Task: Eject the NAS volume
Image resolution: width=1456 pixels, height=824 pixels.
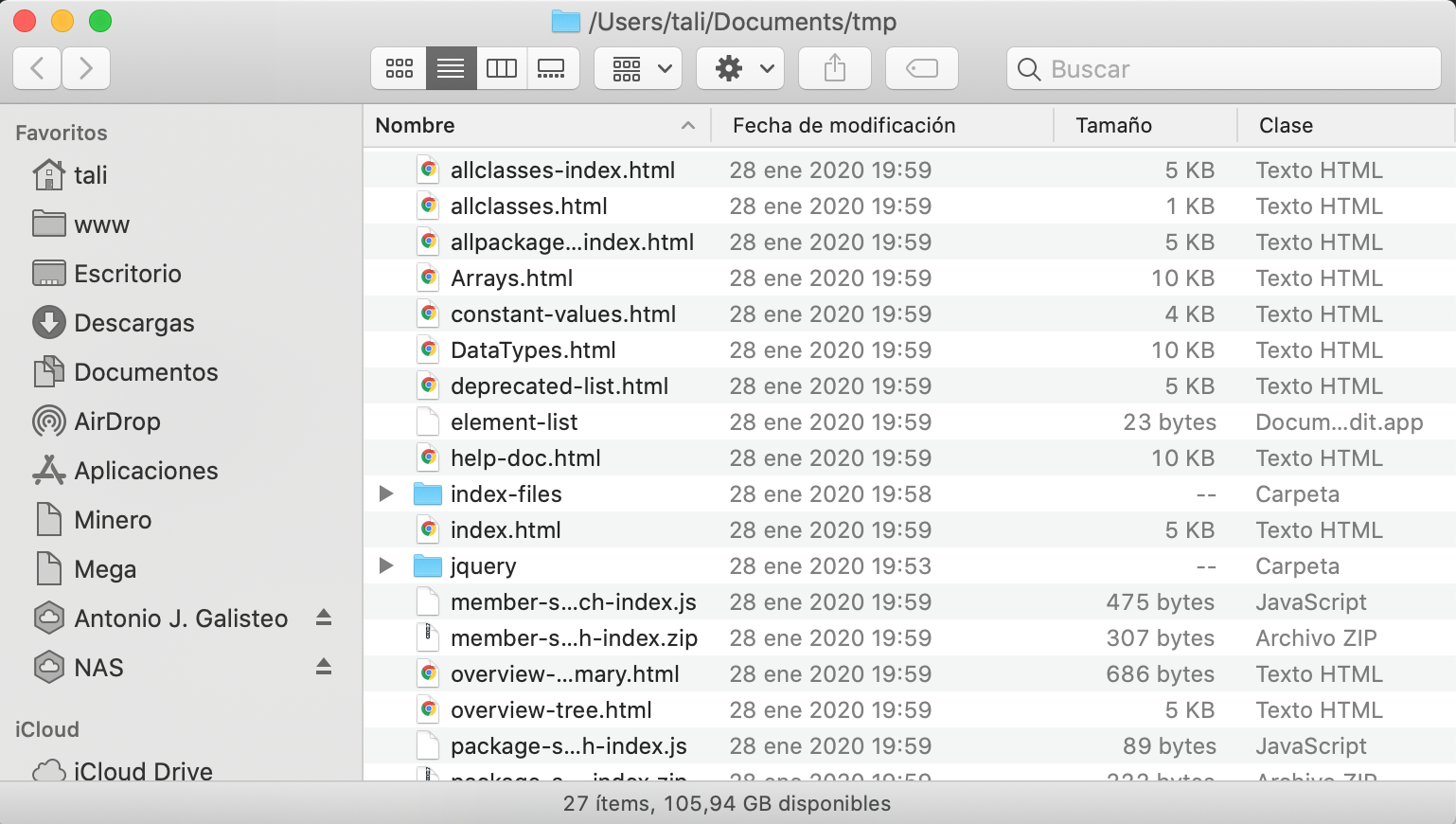Action: (323, 668)
